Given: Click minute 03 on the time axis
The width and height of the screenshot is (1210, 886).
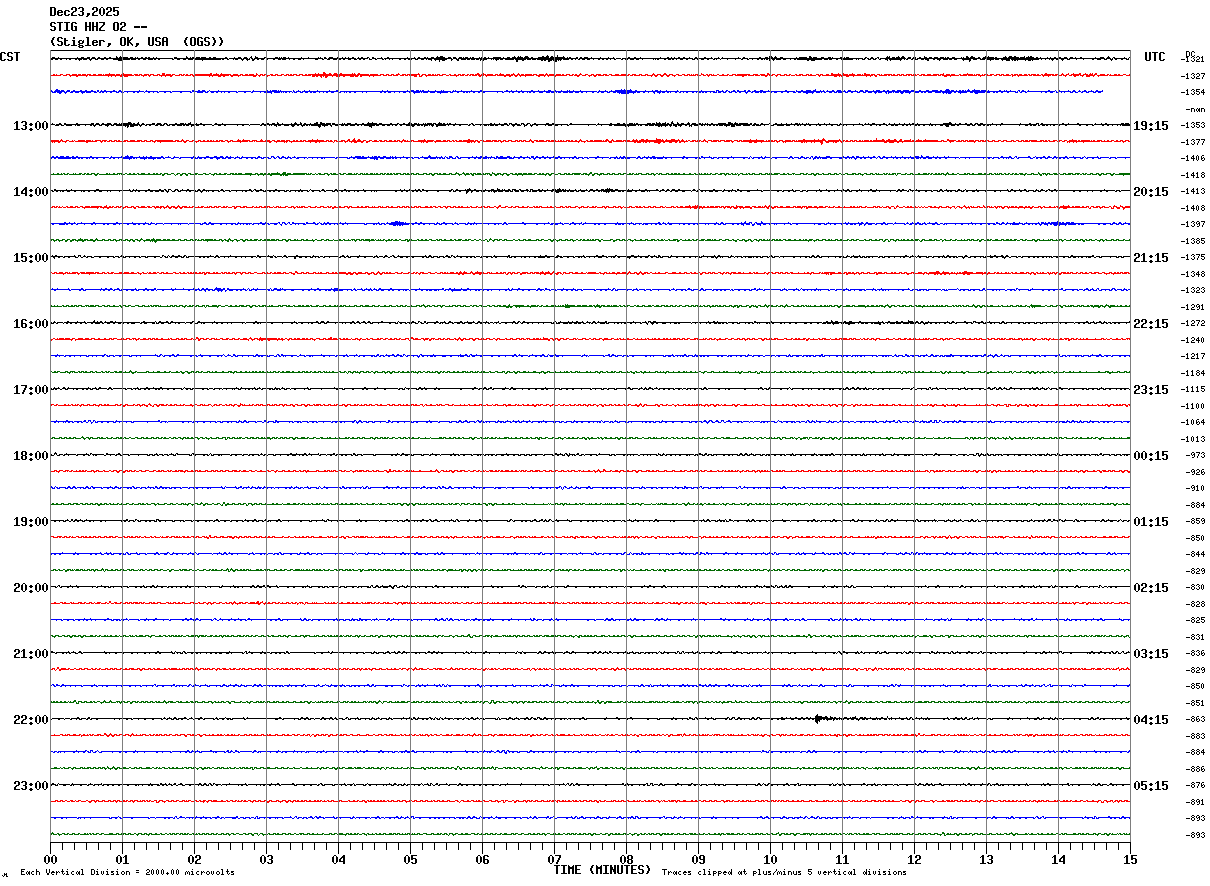Looking at the screenshot, I should pos(266,859).
